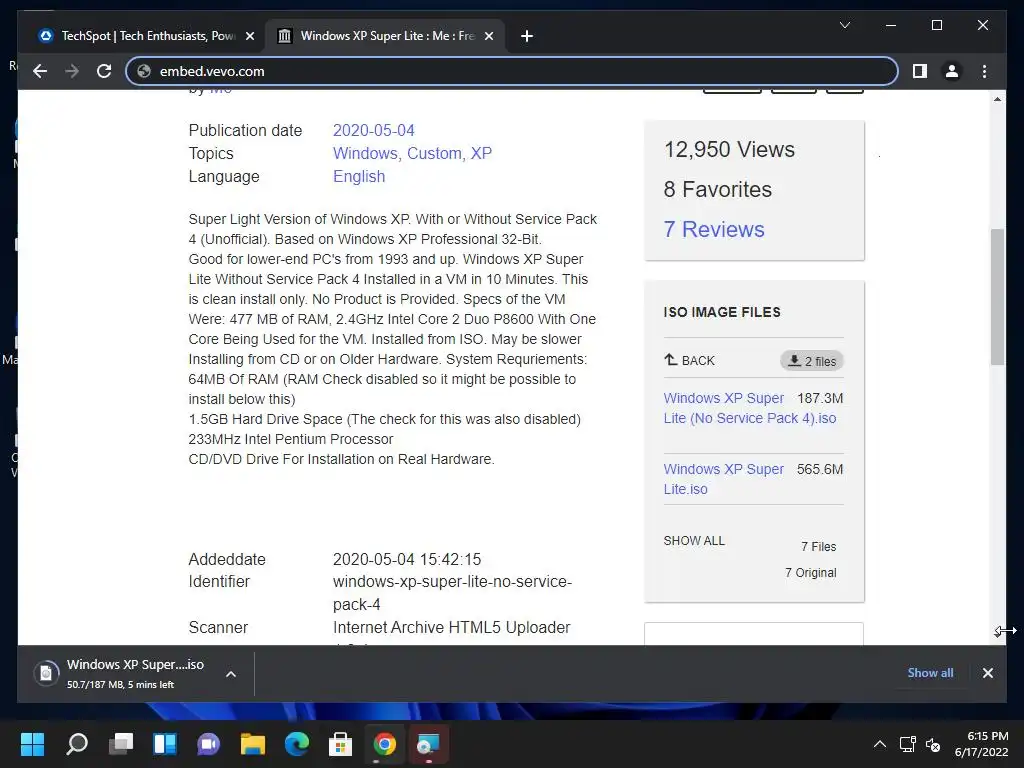Open Teams Chat on the taskbar
1024x768 pixels.
point(208,744)
